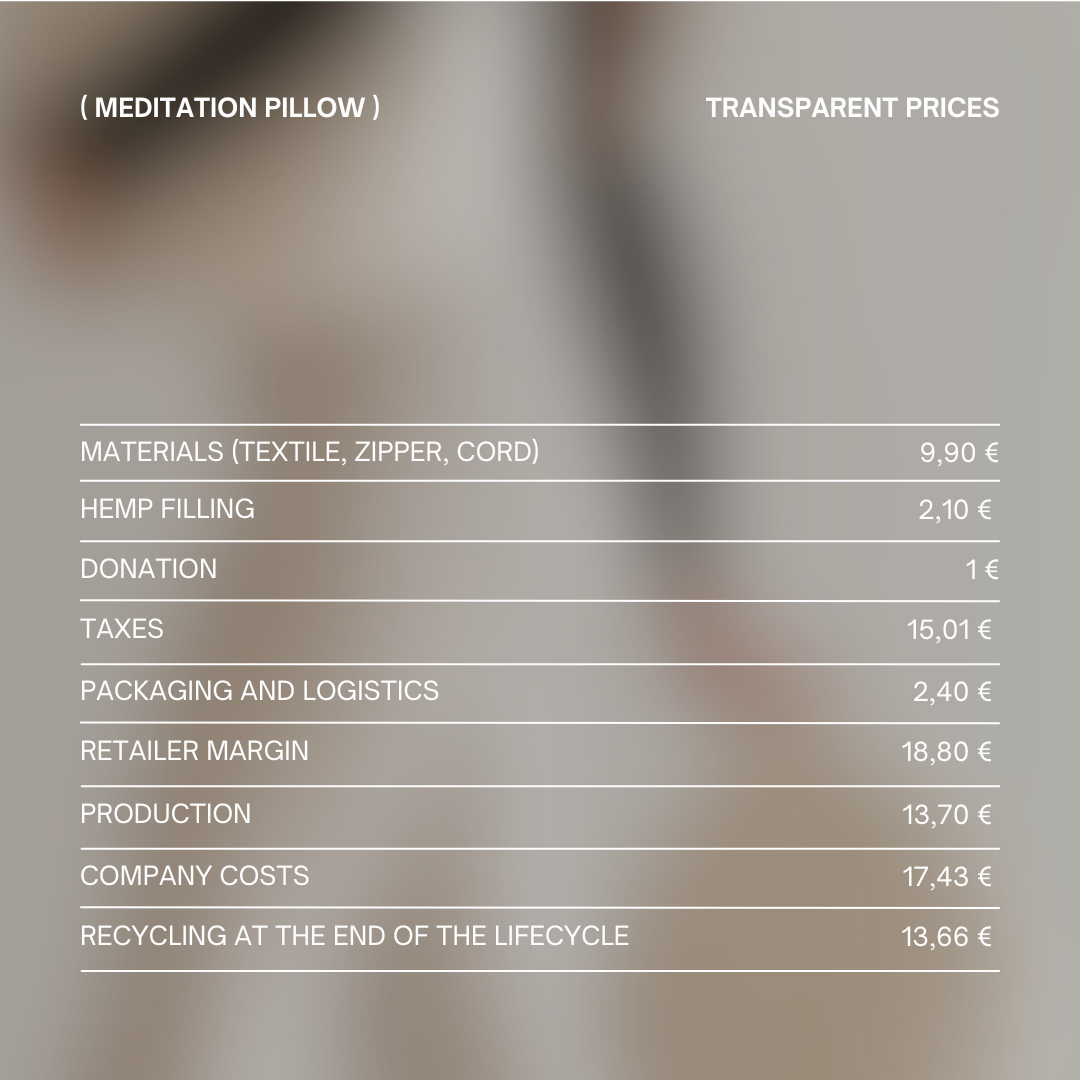Image resolution: width=1080 pixels, height=1080 pixels.
Task: Select the Materials (Textile, Zipper, Cord) label
Action: click(x=310, y=452)
